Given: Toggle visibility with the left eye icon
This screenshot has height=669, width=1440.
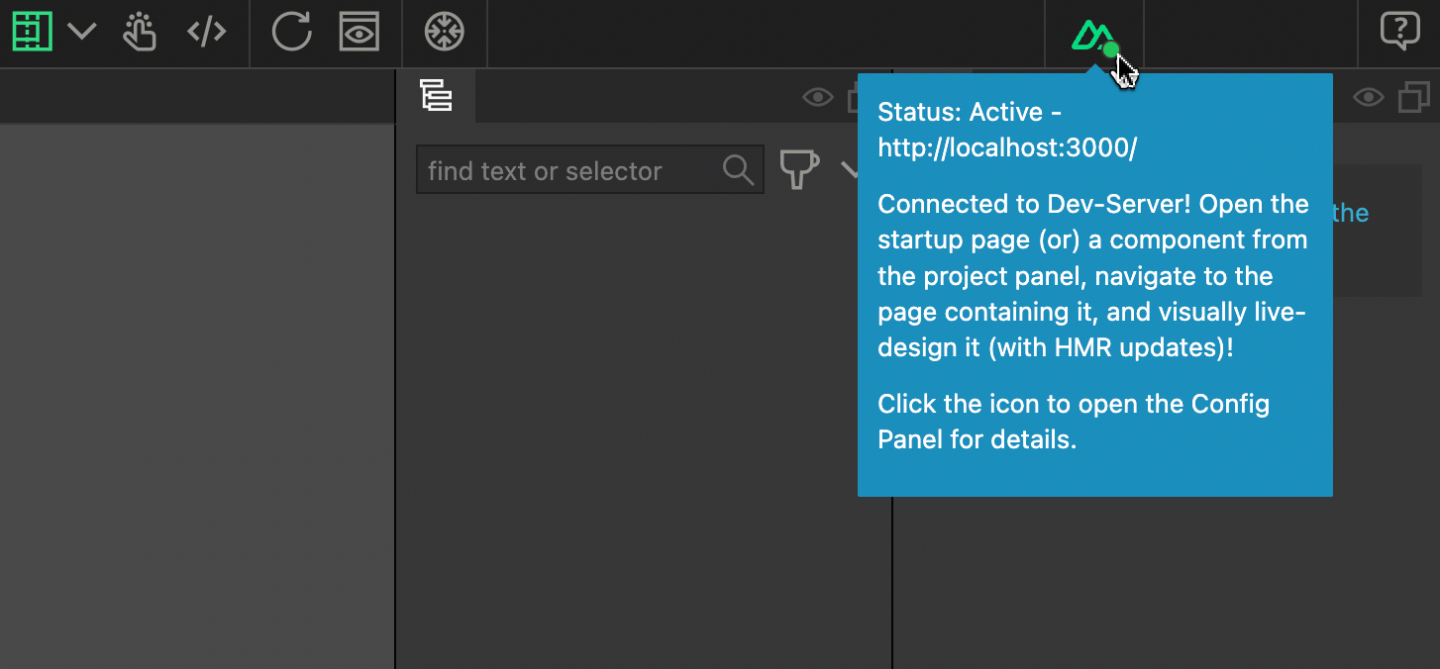Looking at the screenshot, I should (818, 97).
